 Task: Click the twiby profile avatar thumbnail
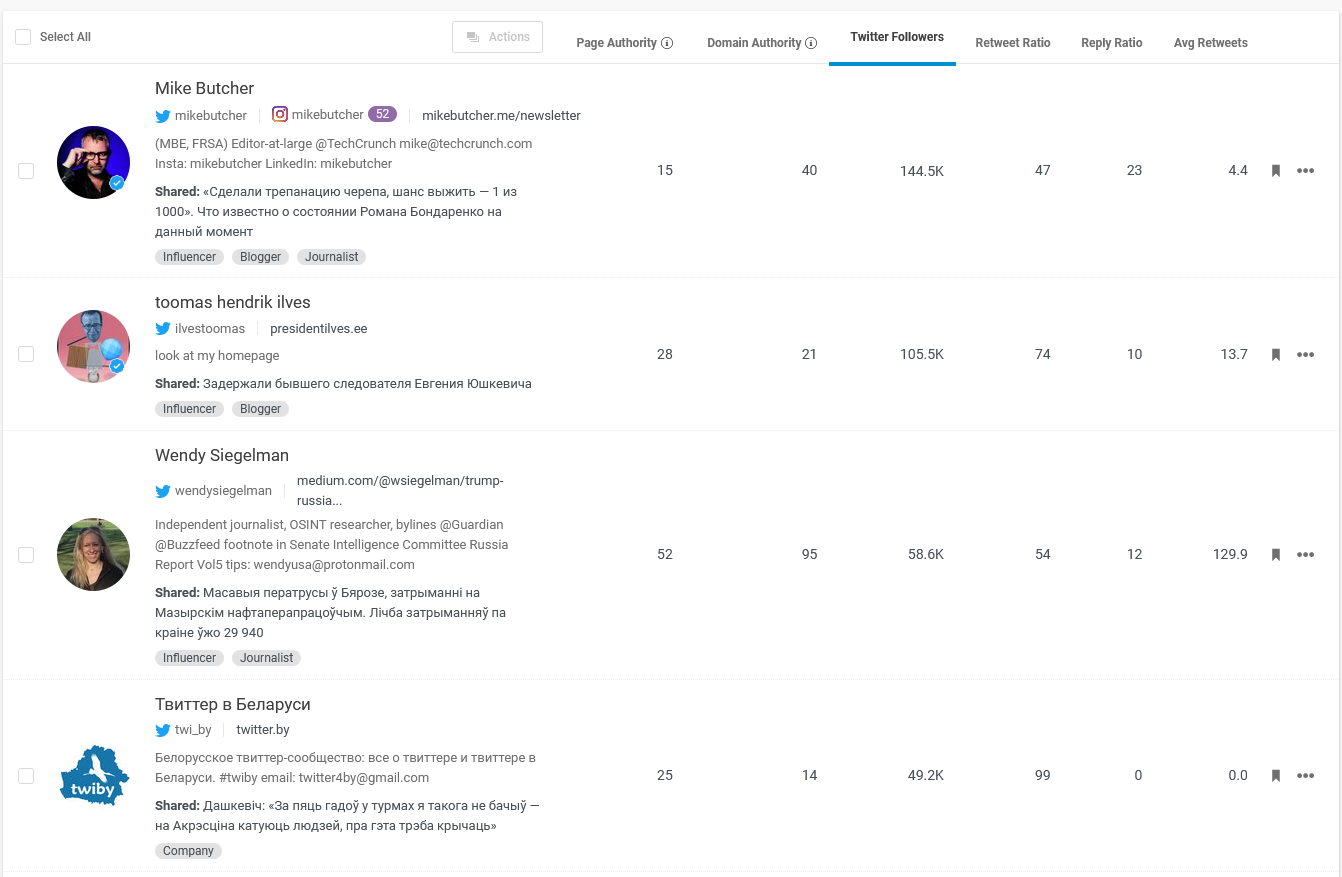click(94, 776)
